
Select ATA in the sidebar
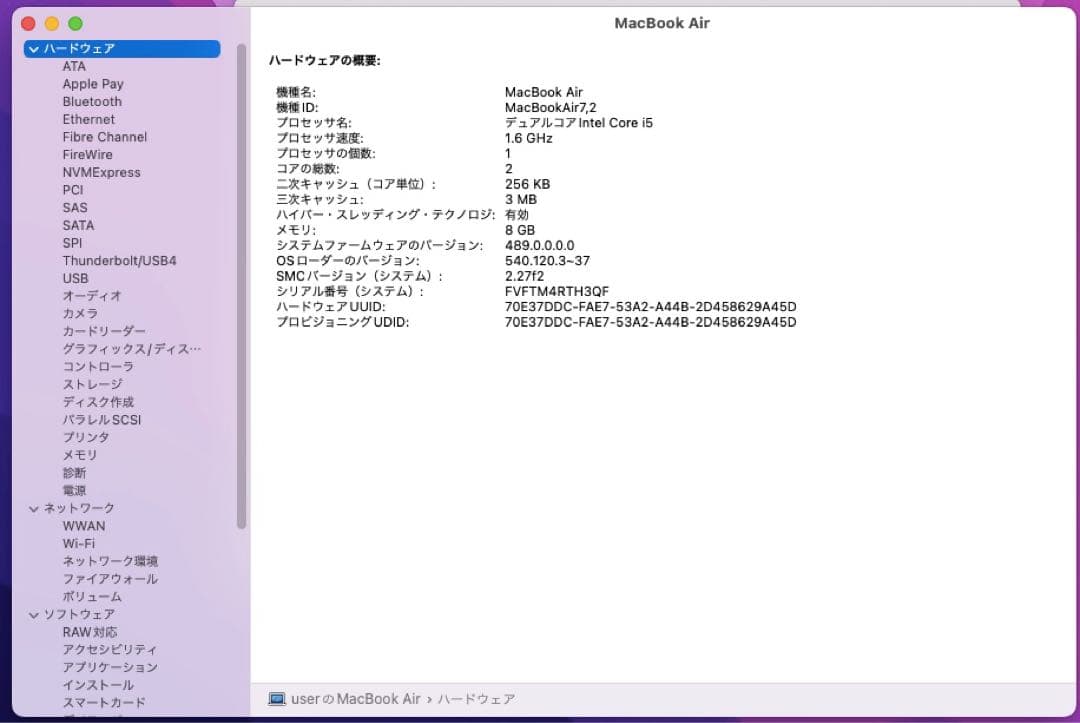(x=74, y=66)
